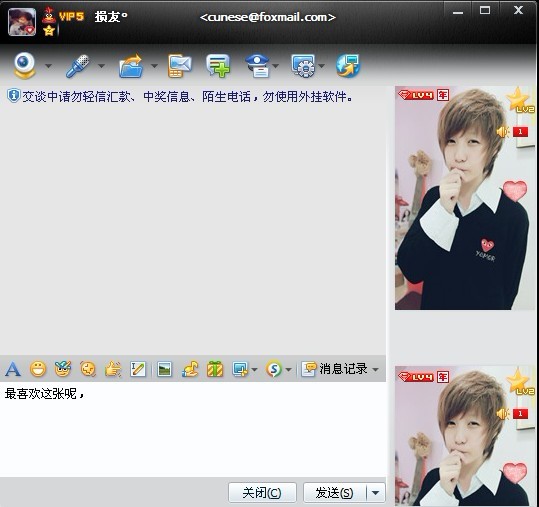539x507 pixels.
Task: Open the 消息记录 message history
Action: 334,369
